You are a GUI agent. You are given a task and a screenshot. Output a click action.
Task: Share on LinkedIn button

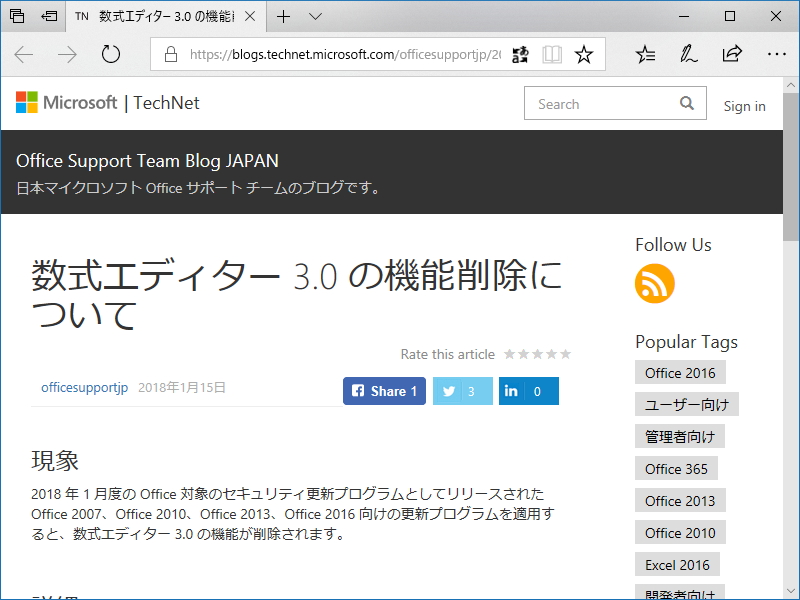(529, 391)
